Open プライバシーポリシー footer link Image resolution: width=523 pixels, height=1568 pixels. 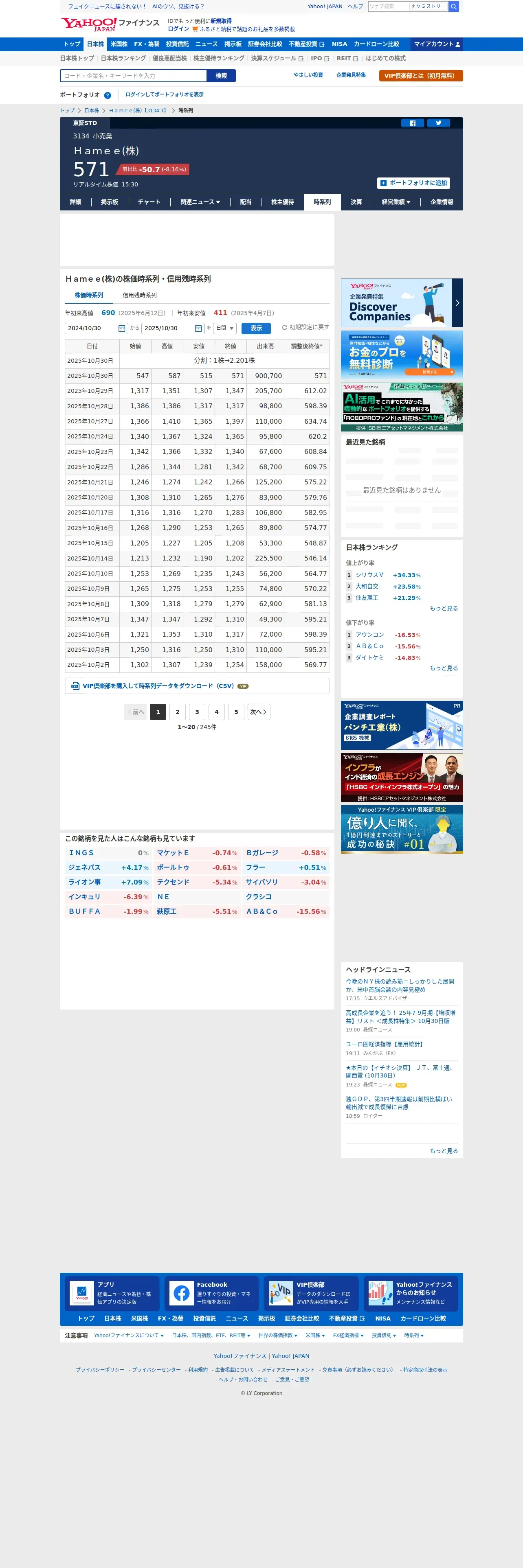[100, 1370]
